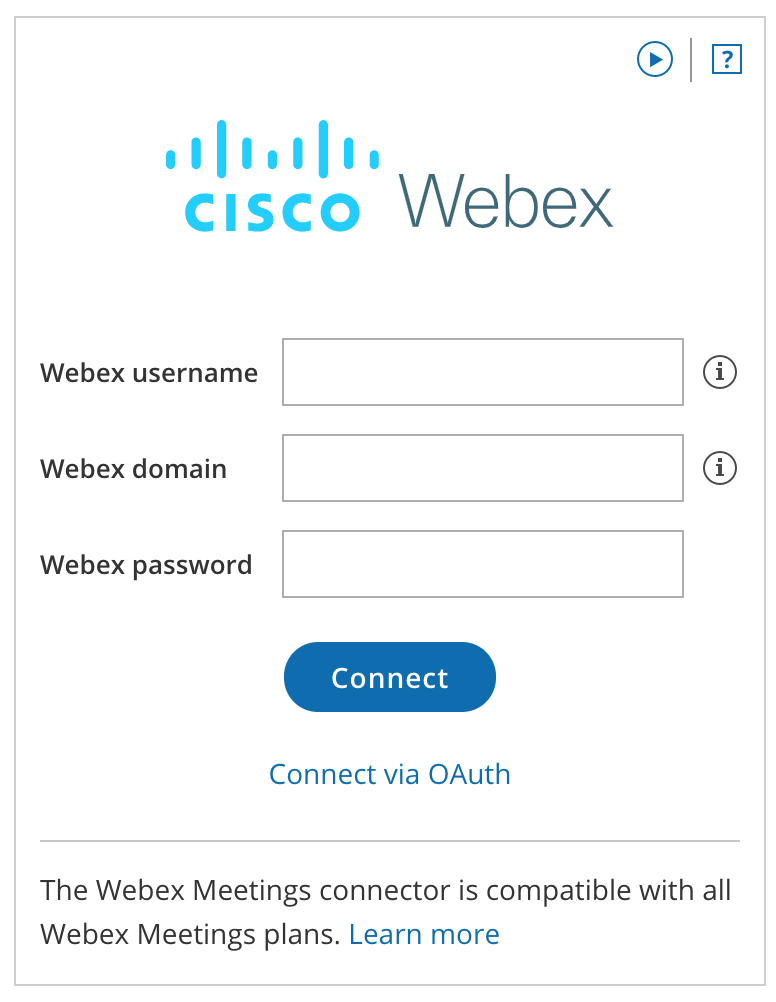776x1002 pixels.
Task: Click the Webex username label
Action: click(149, 373)
